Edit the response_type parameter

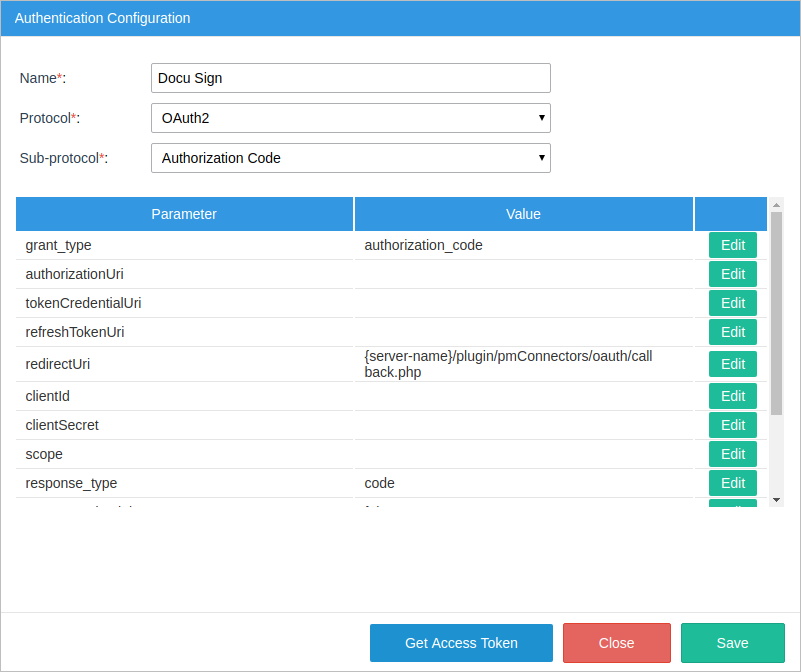[x=732, y=483]
